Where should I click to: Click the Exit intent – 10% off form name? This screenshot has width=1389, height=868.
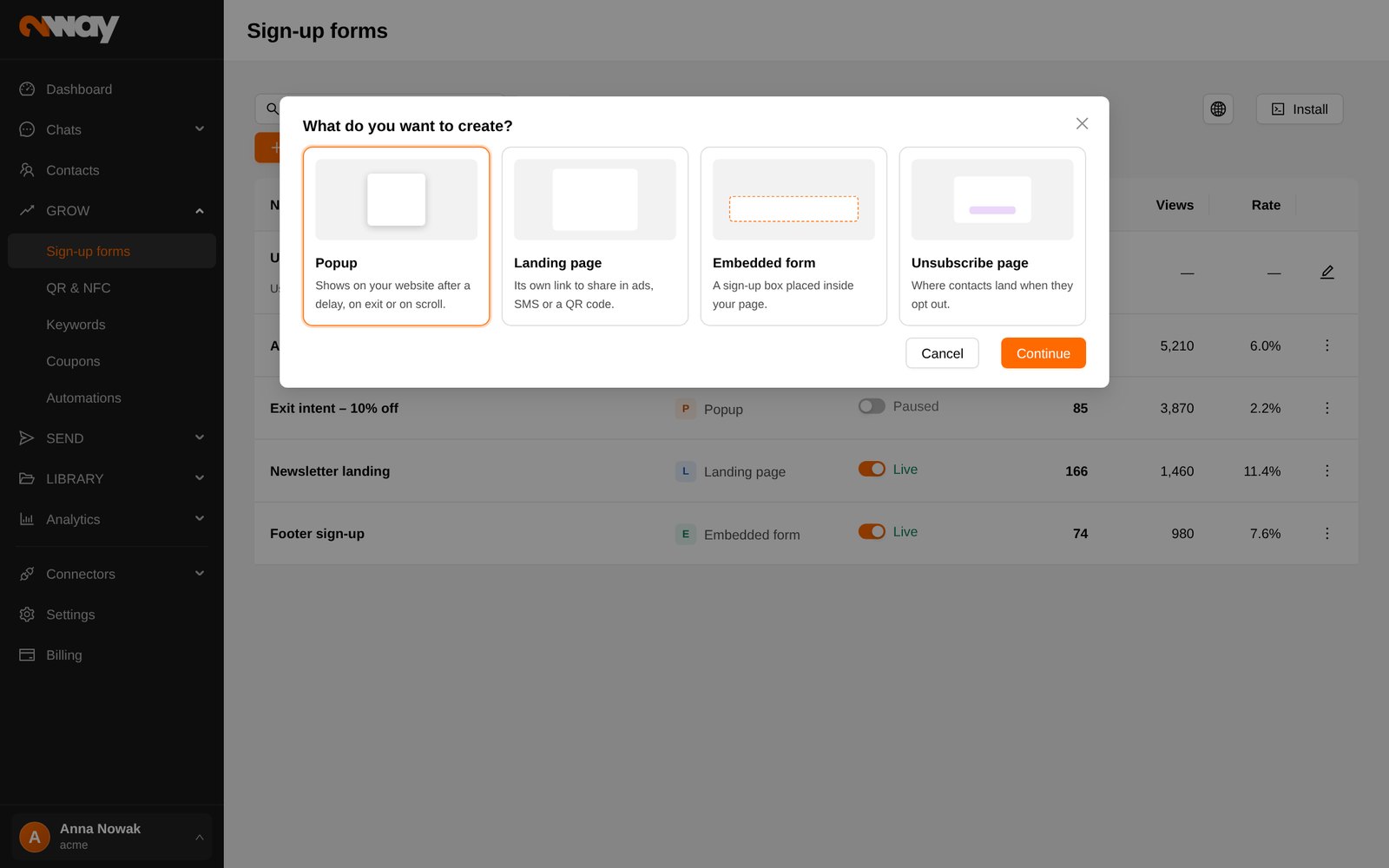[334, 408]
